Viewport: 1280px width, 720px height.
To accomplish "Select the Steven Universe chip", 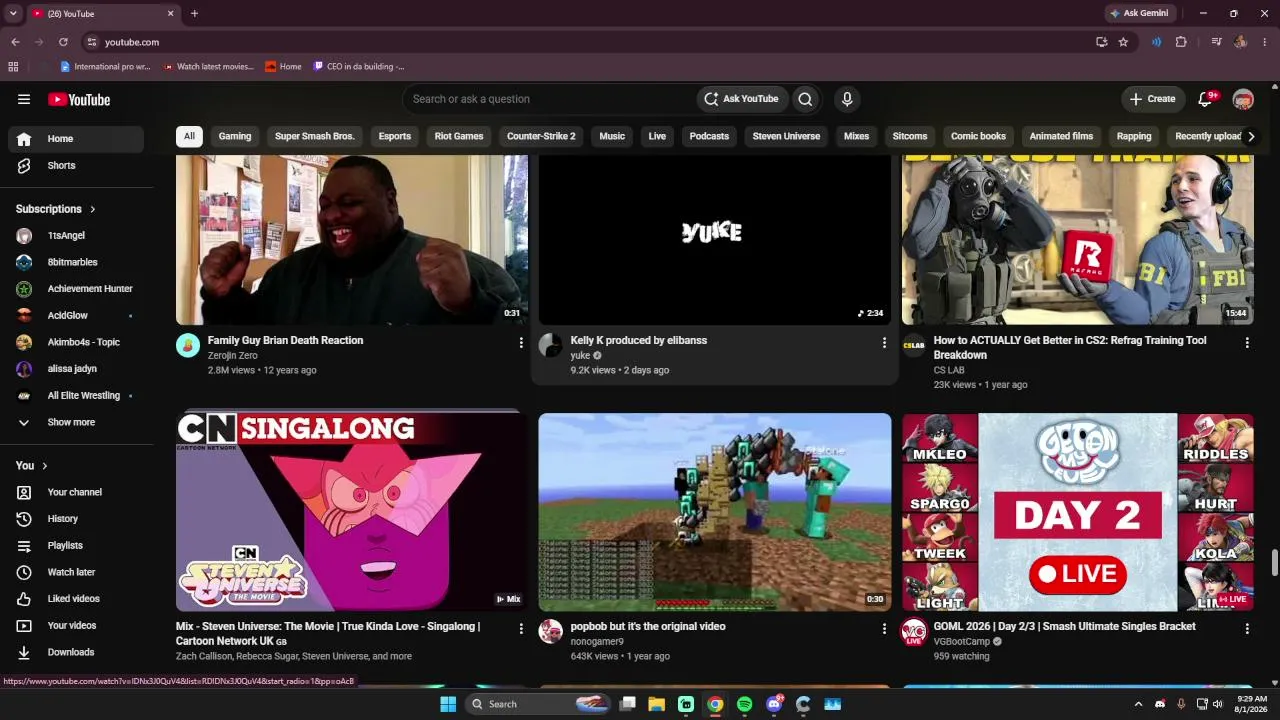I will (x=786, y=136).
